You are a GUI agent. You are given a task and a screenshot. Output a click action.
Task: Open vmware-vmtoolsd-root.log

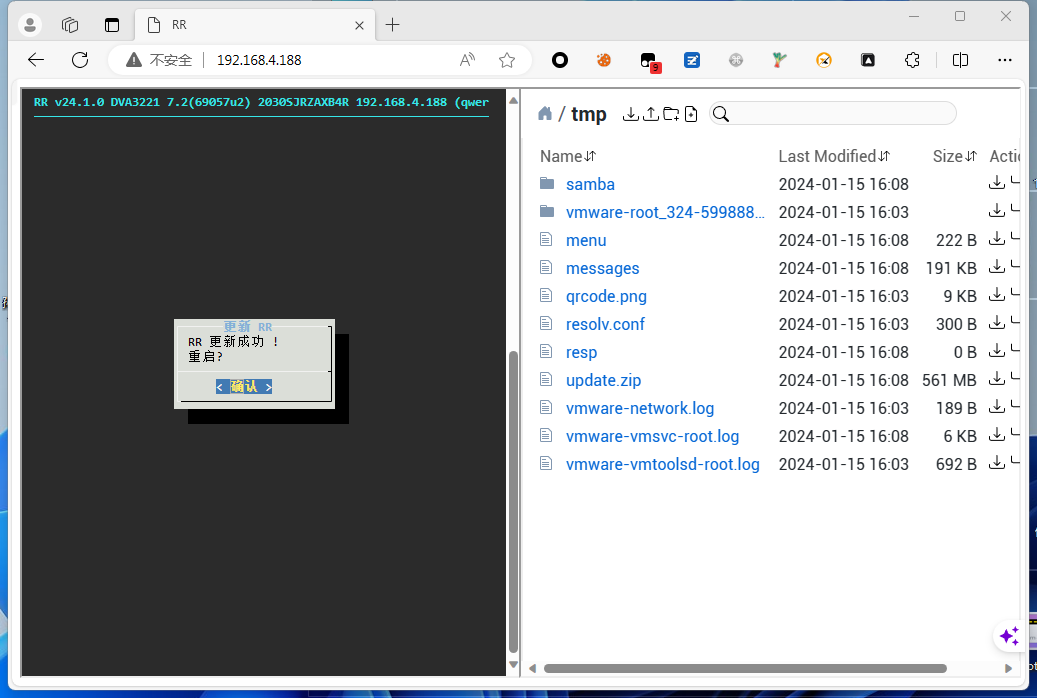coord(663,464)
